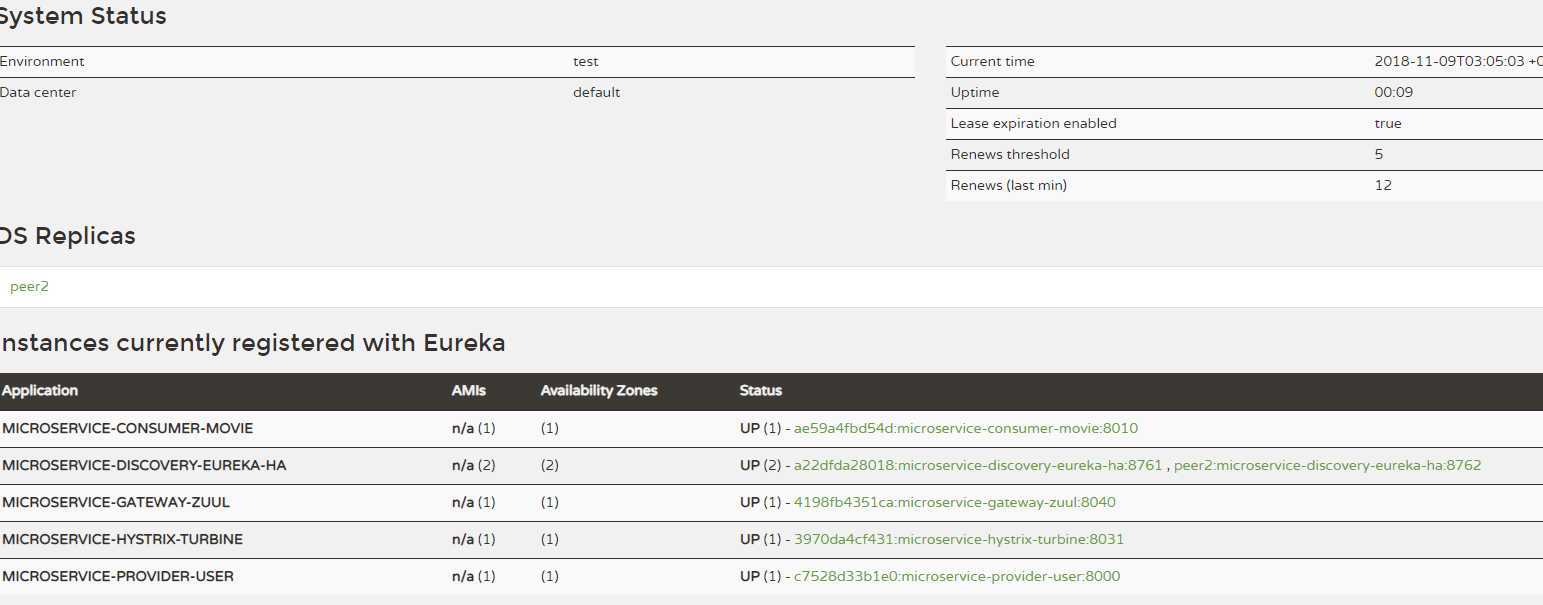Click the uptime value 00:09
Viewport: 1543px width, 605px height.
point(1394,92)
